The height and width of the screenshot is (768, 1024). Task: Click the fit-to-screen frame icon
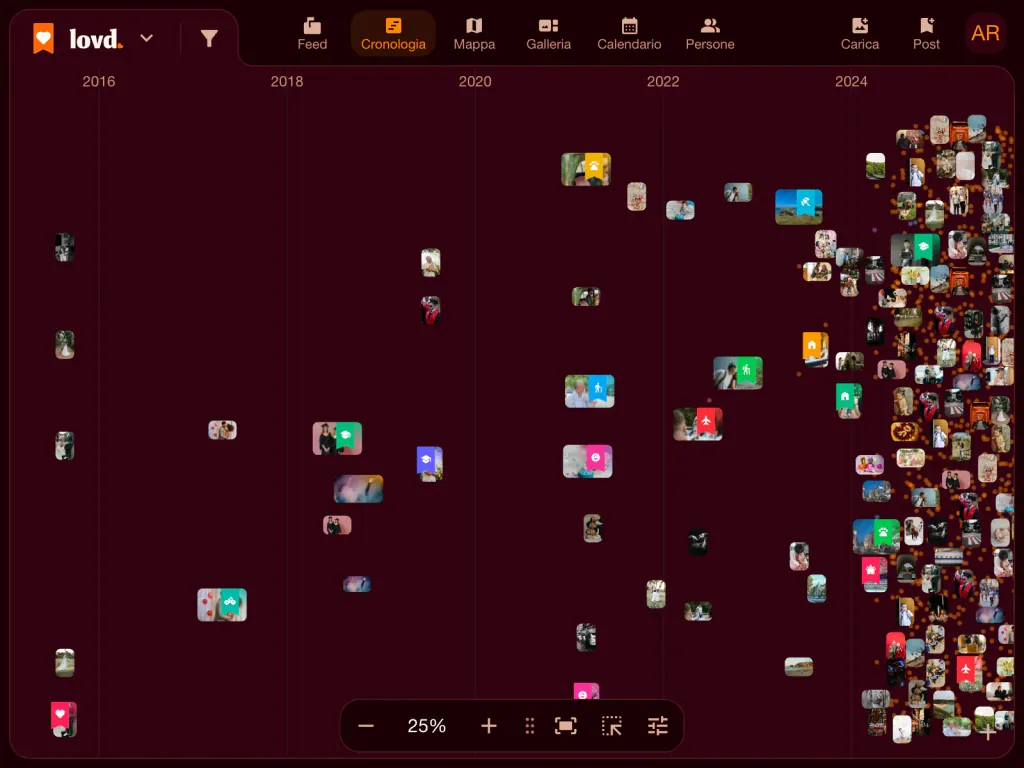tap(566, 726)
